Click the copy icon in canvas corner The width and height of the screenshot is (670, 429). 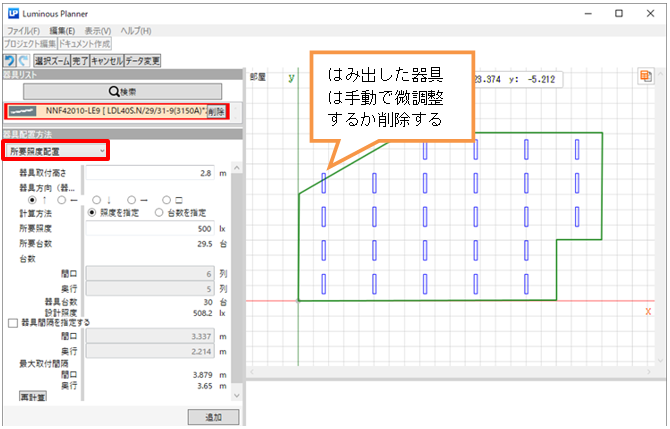pos(646,76)
